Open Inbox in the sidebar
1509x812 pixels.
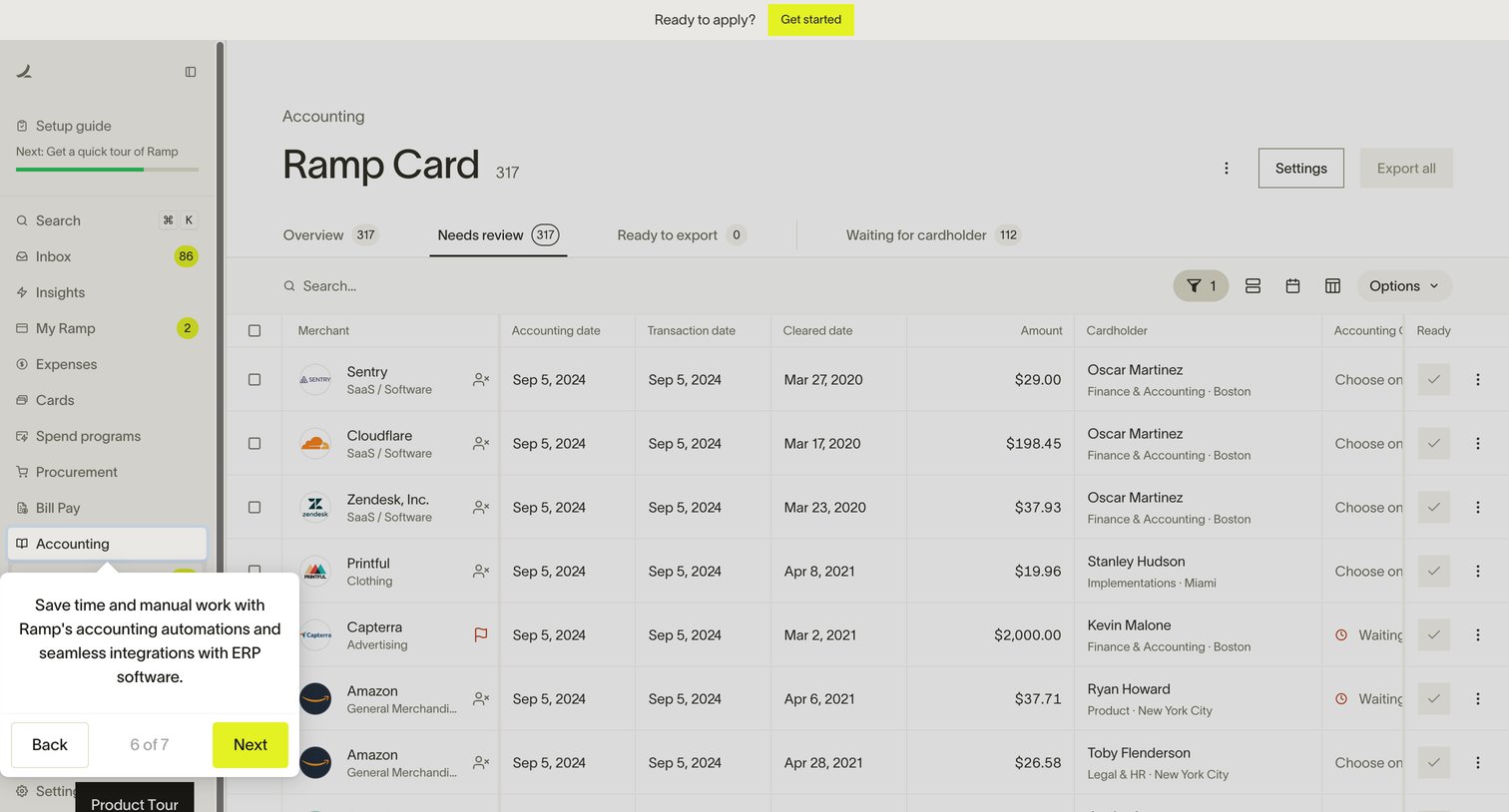pos(107,256)
